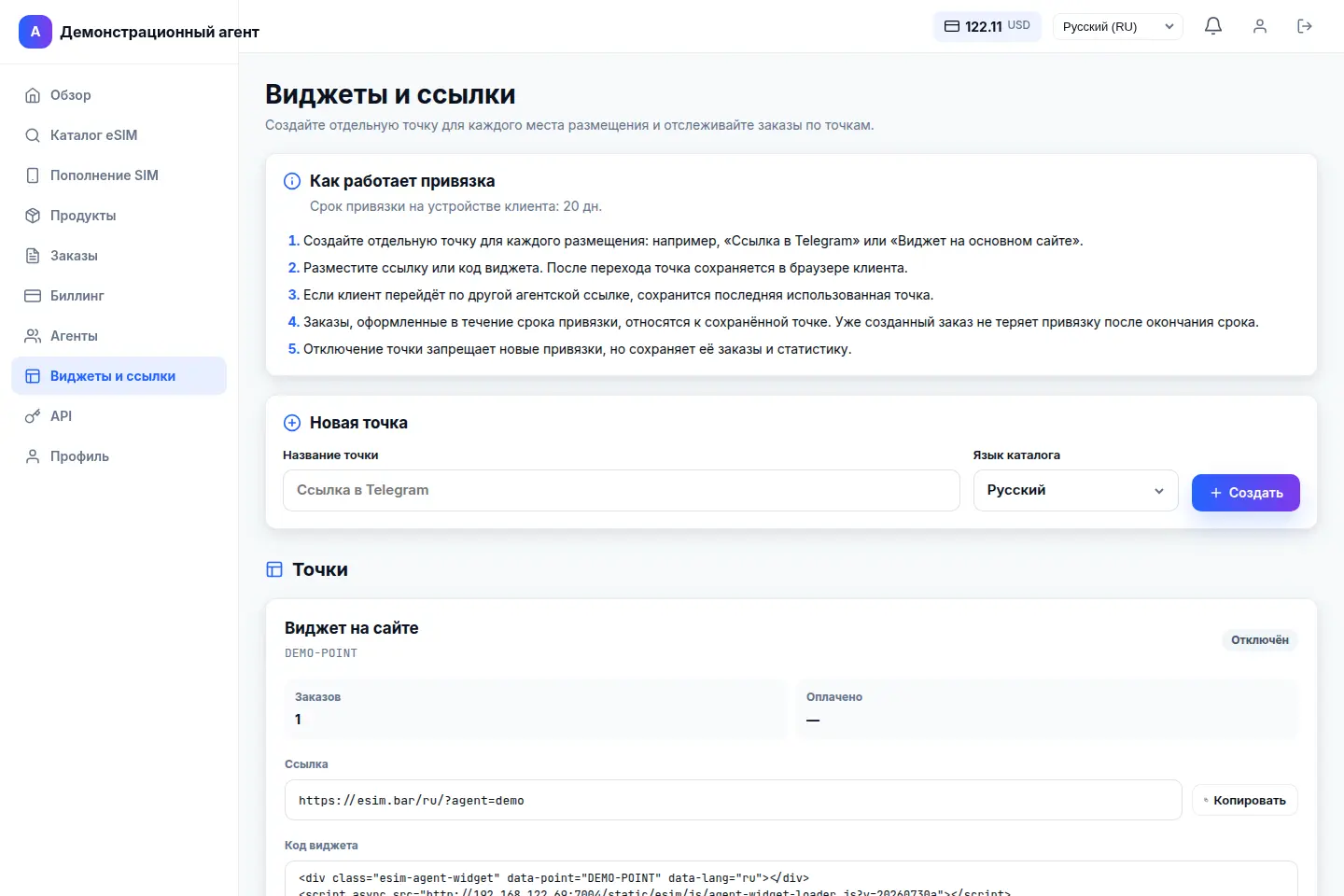Click the Оплачено tile

click(1047, 709)
